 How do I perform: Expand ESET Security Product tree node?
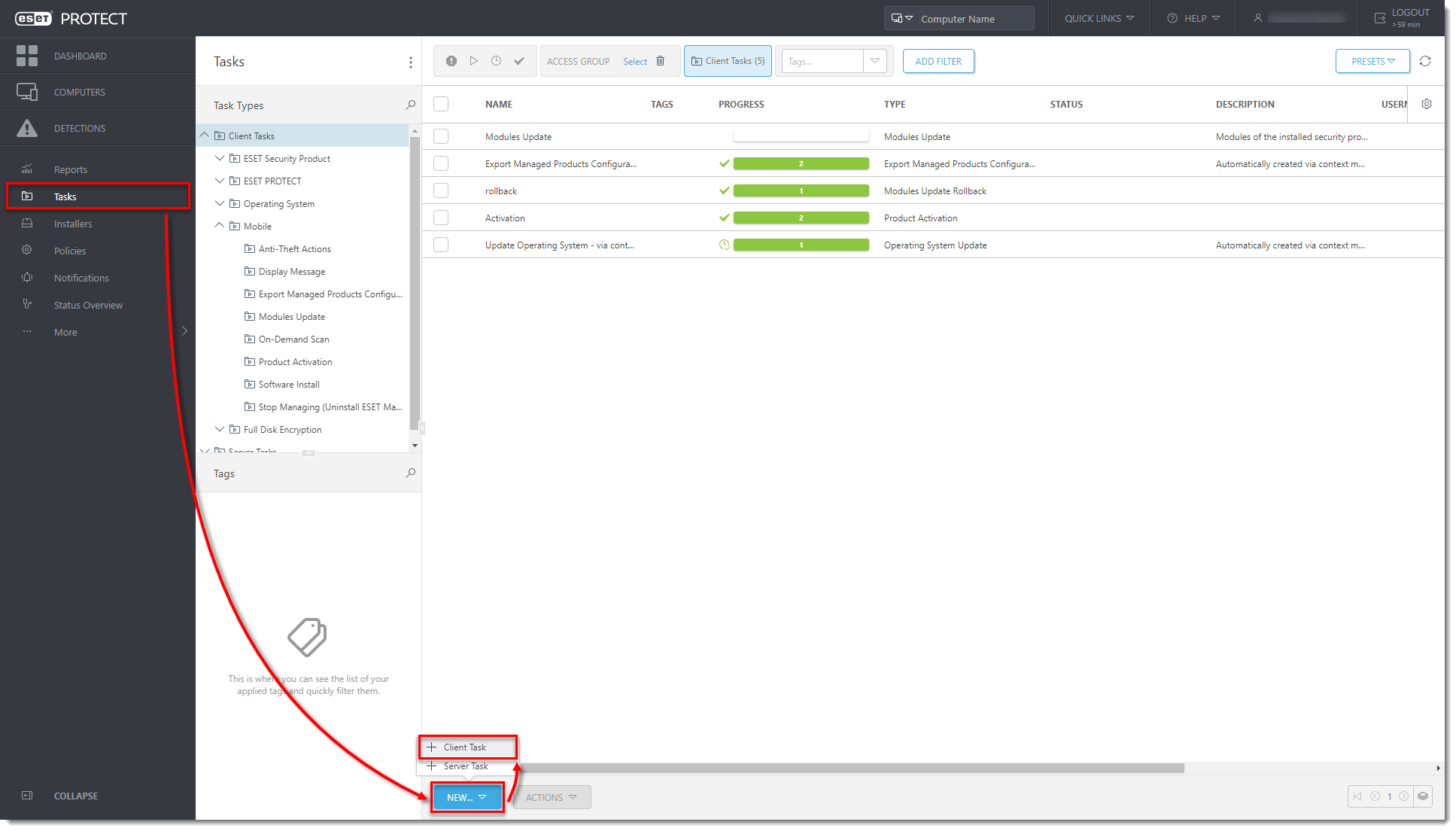[220, 159]
